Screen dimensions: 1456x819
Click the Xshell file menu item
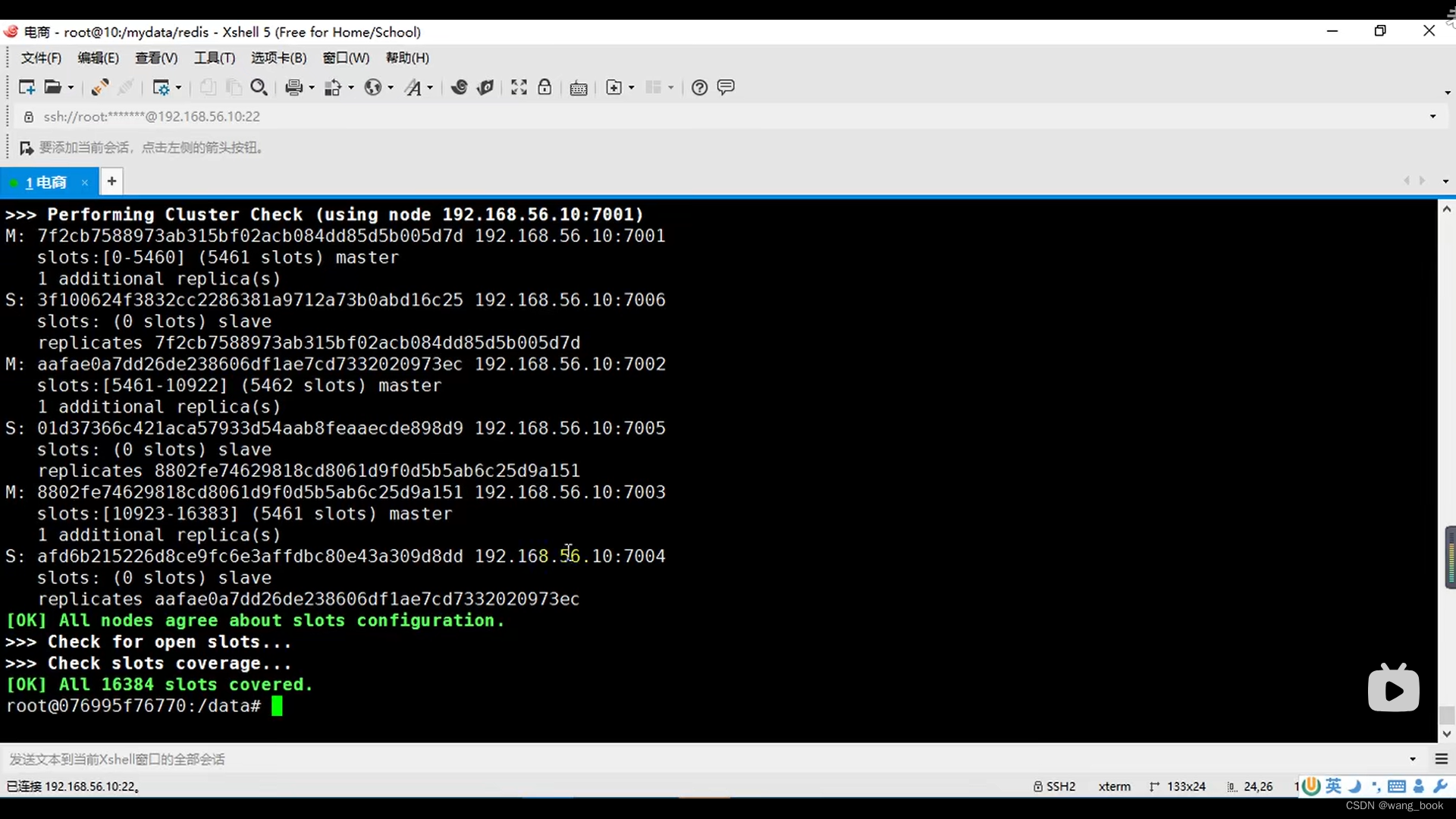[39, 57]
